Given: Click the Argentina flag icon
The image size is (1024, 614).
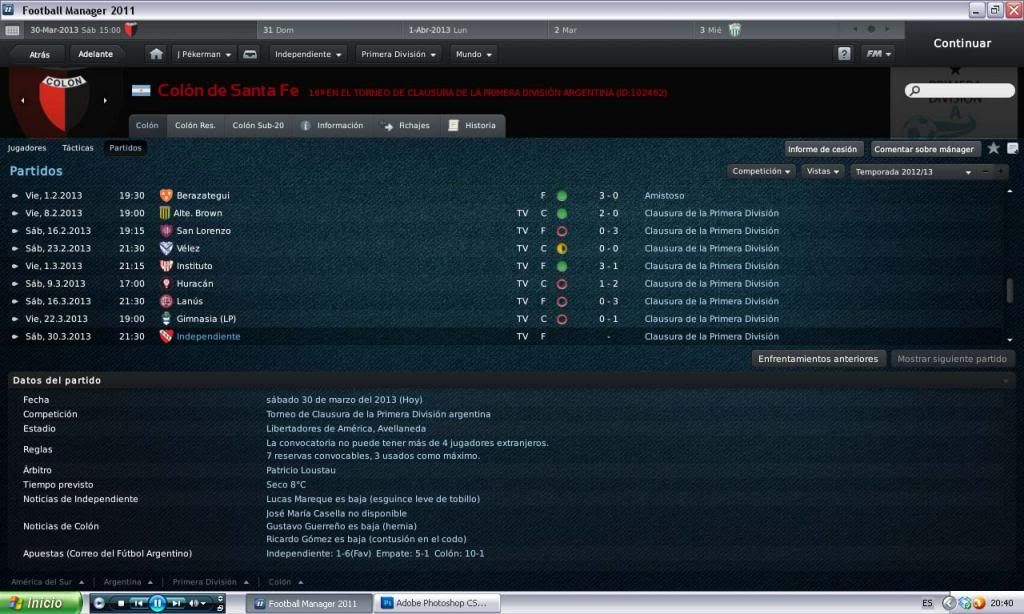Looking at the screenshot, I should tap(141, 90).
